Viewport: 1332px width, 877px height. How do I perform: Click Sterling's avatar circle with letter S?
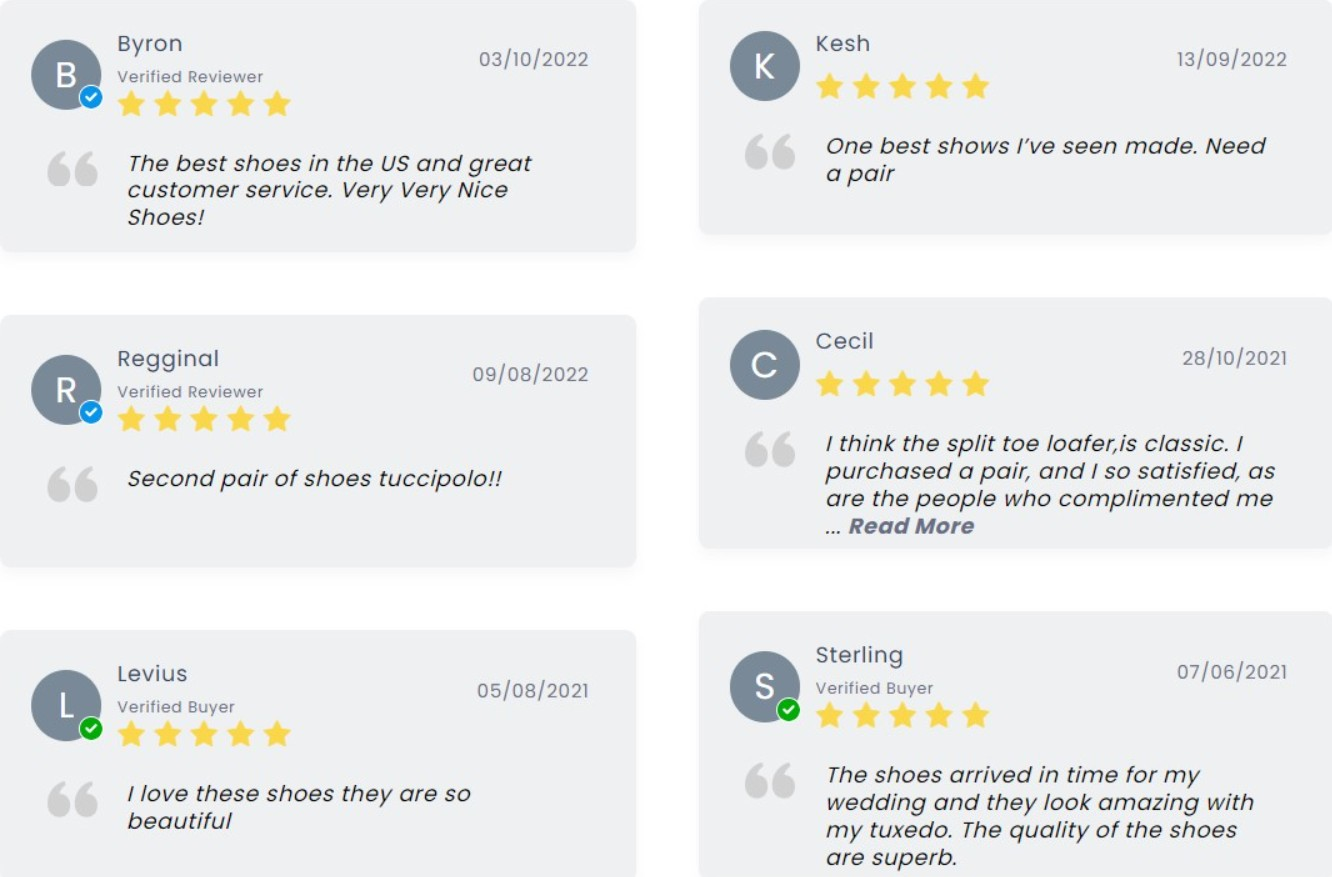click(764, 686)
